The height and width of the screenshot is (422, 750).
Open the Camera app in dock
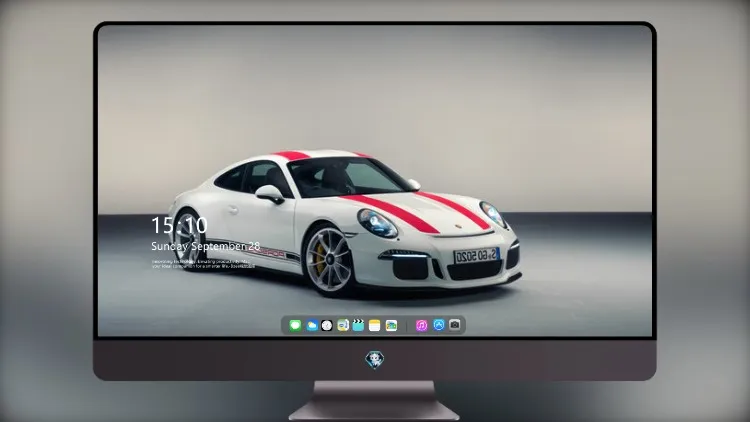[x=455, y=325]
